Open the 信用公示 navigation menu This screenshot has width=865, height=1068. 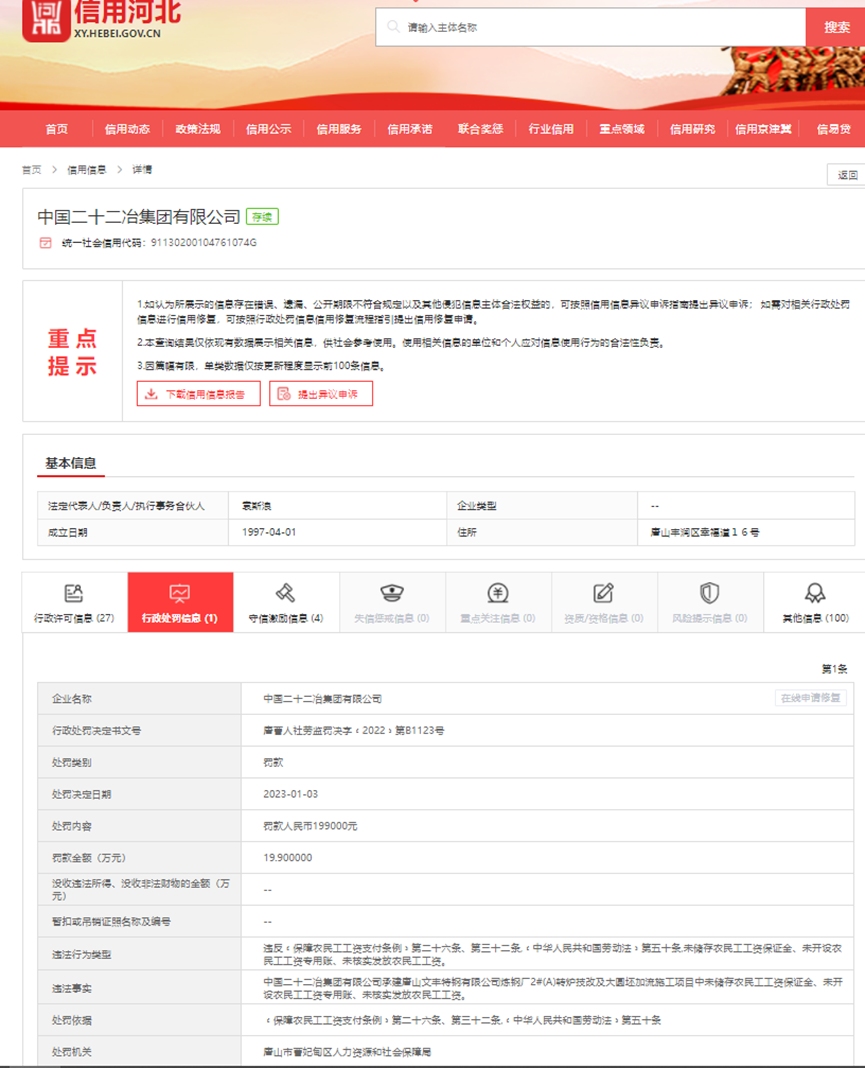[x=268, y=129]
